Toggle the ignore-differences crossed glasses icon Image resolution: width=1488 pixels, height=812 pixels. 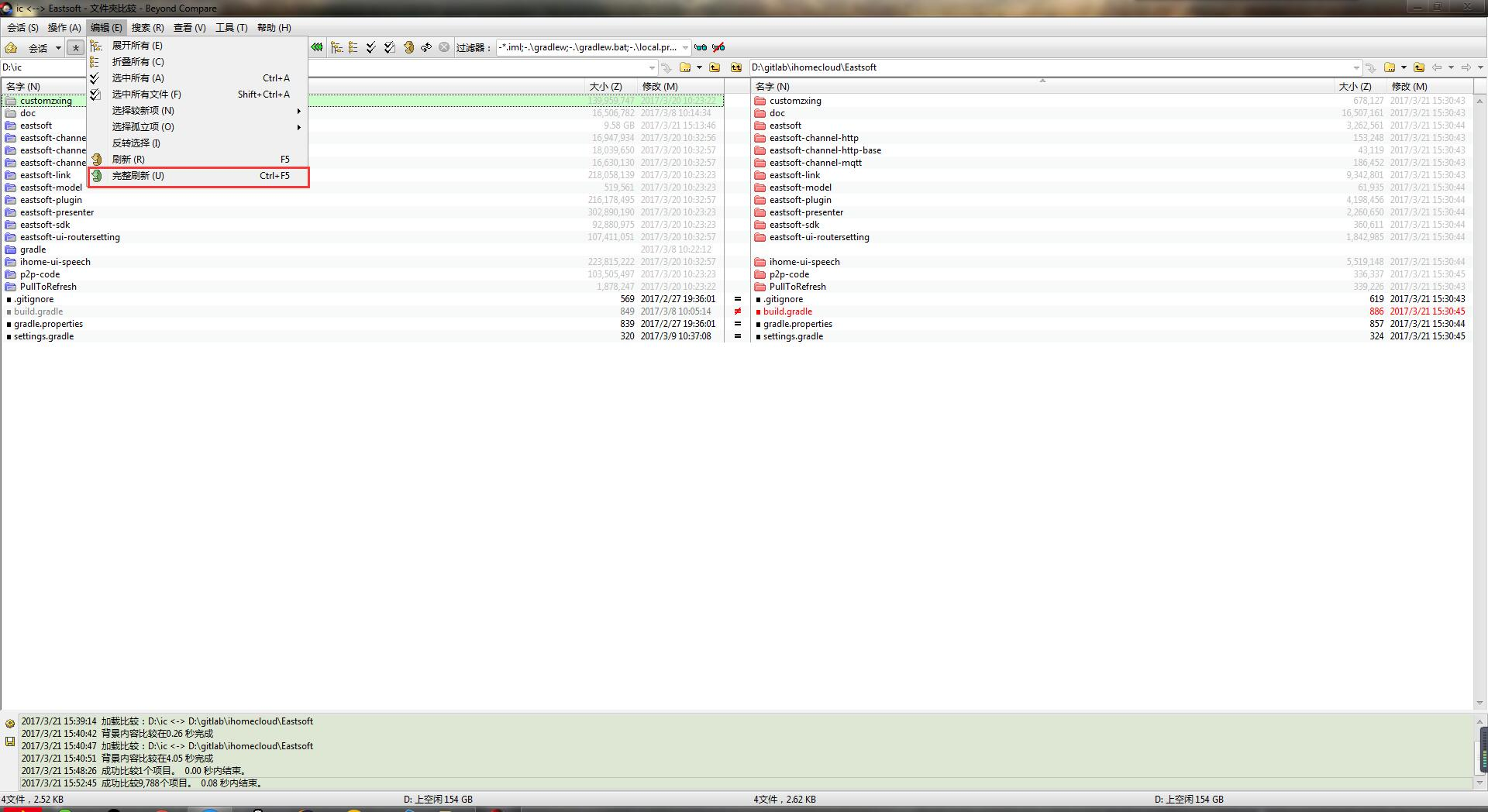(719, 47)
